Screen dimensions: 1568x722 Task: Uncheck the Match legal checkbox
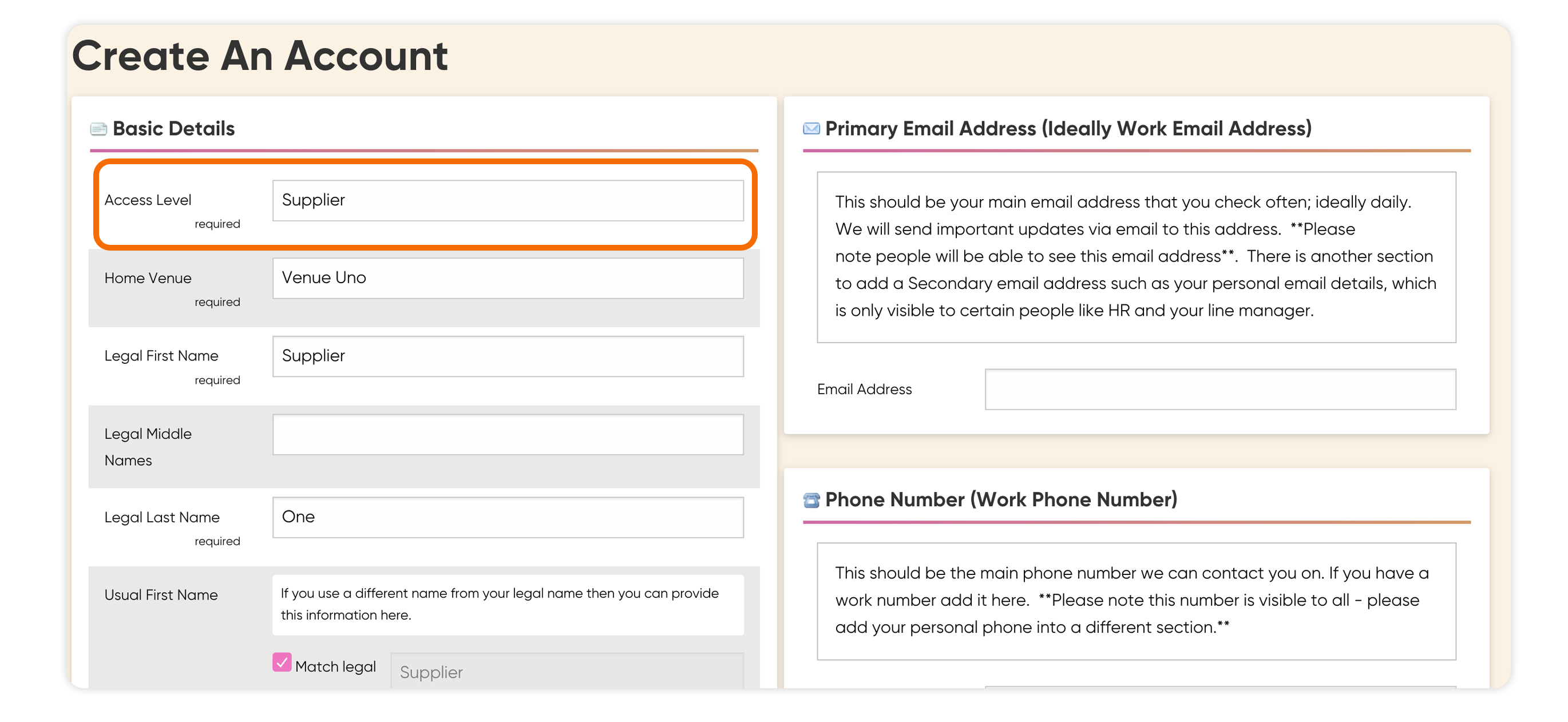(282, 663)
